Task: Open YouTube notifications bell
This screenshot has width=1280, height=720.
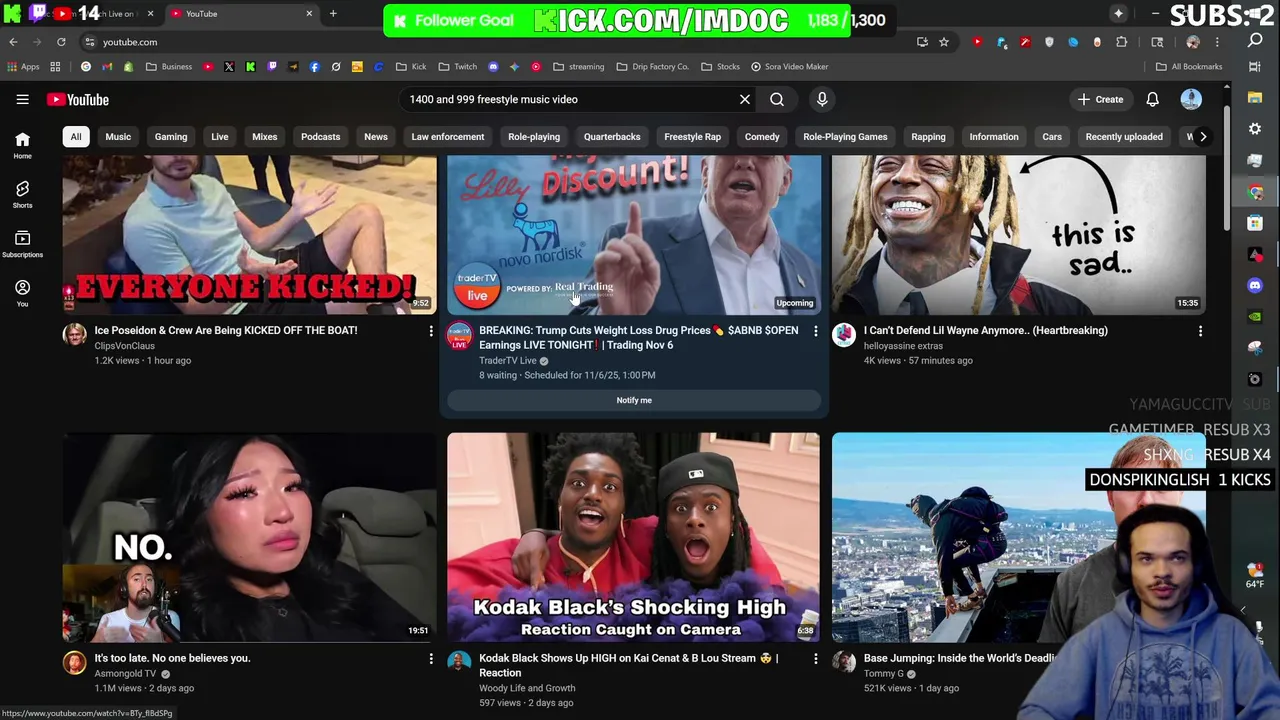Action: [1152, 99]
